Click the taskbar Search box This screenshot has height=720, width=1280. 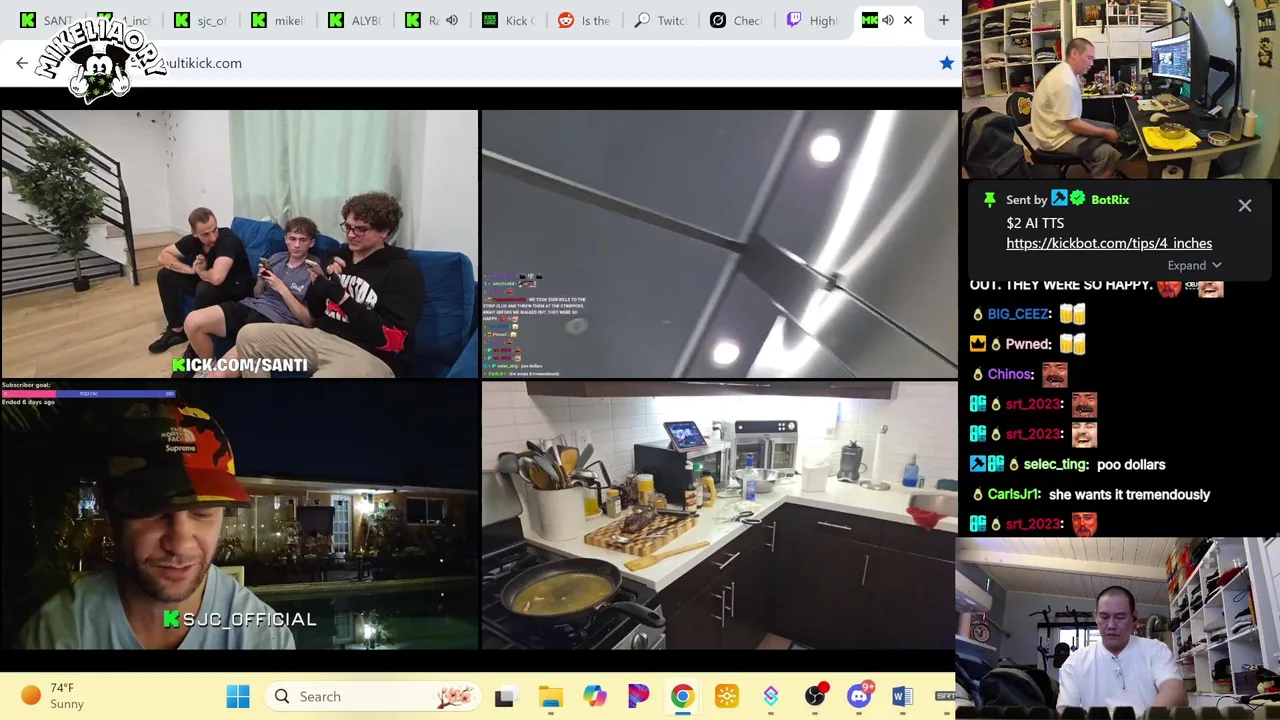pos(372,697)
